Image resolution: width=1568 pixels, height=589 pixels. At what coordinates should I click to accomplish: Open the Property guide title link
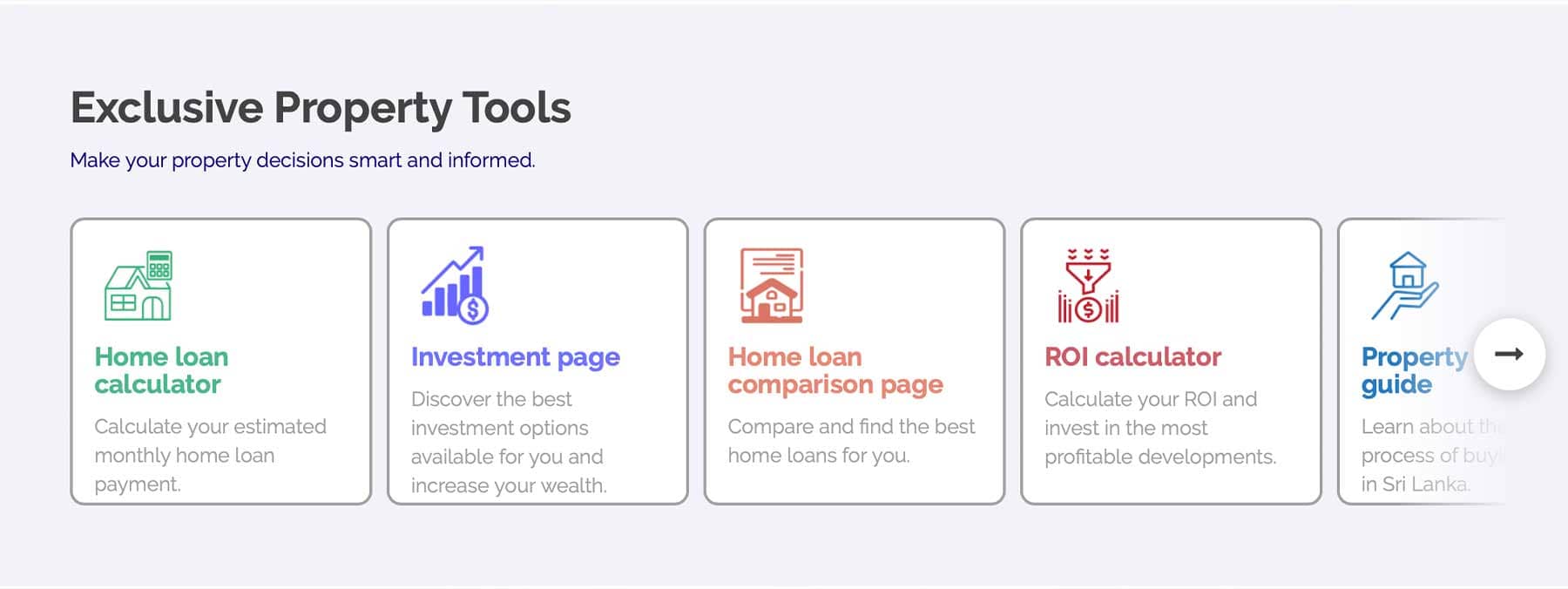pos(1415,370)
